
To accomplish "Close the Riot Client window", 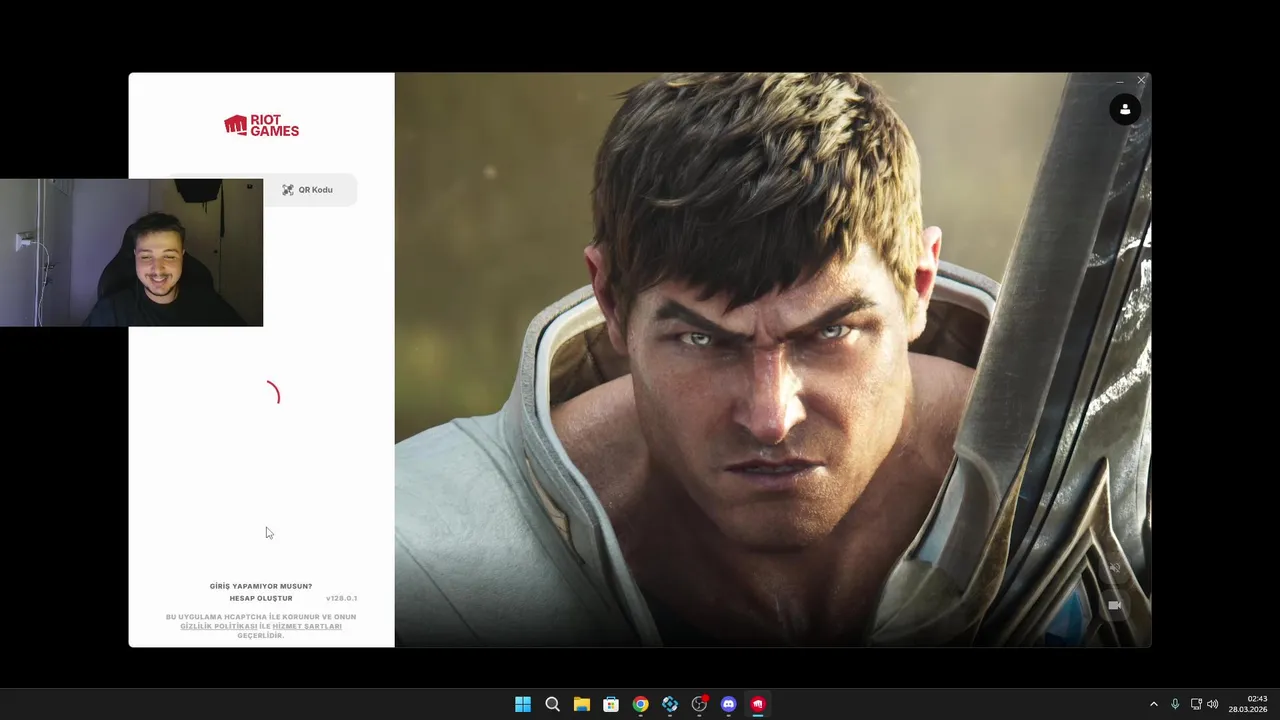I will [1141, 80].
